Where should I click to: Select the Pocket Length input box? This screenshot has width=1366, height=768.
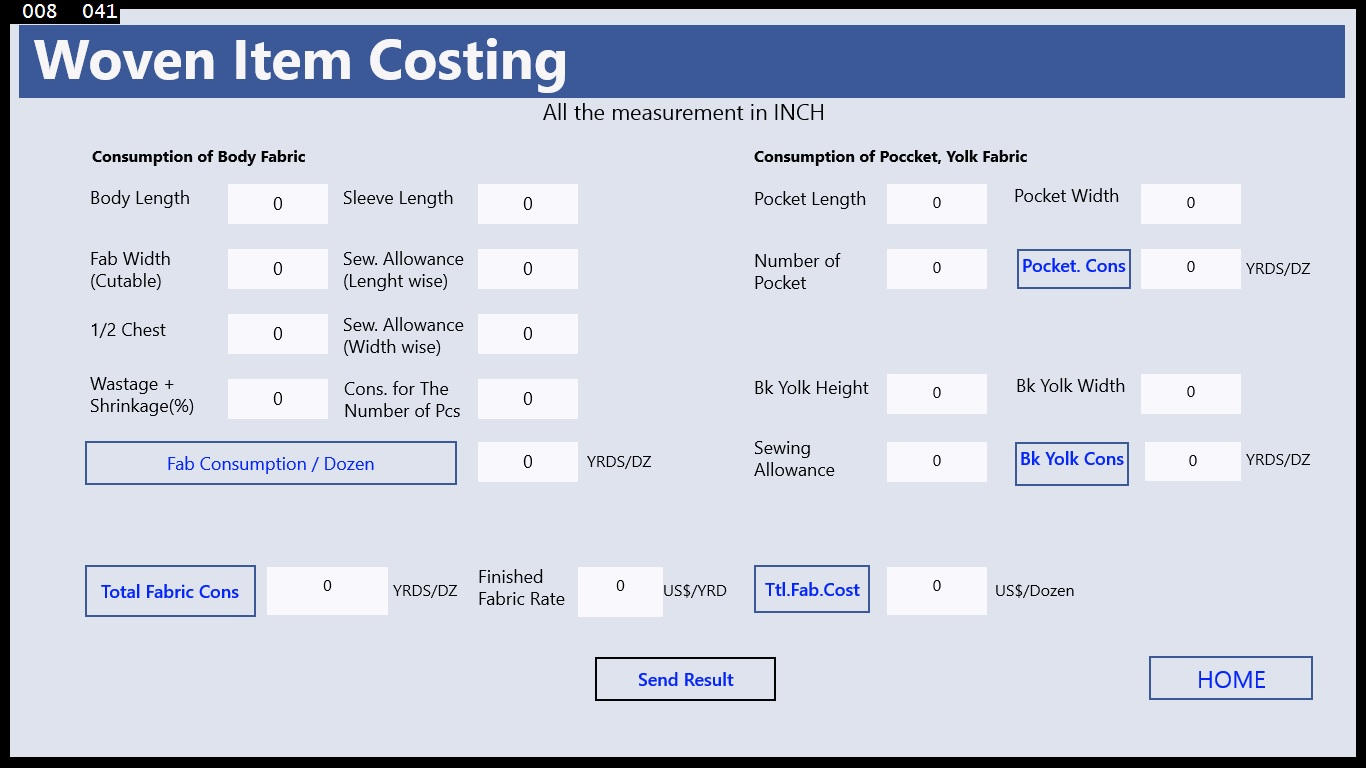tap(936, 203)
